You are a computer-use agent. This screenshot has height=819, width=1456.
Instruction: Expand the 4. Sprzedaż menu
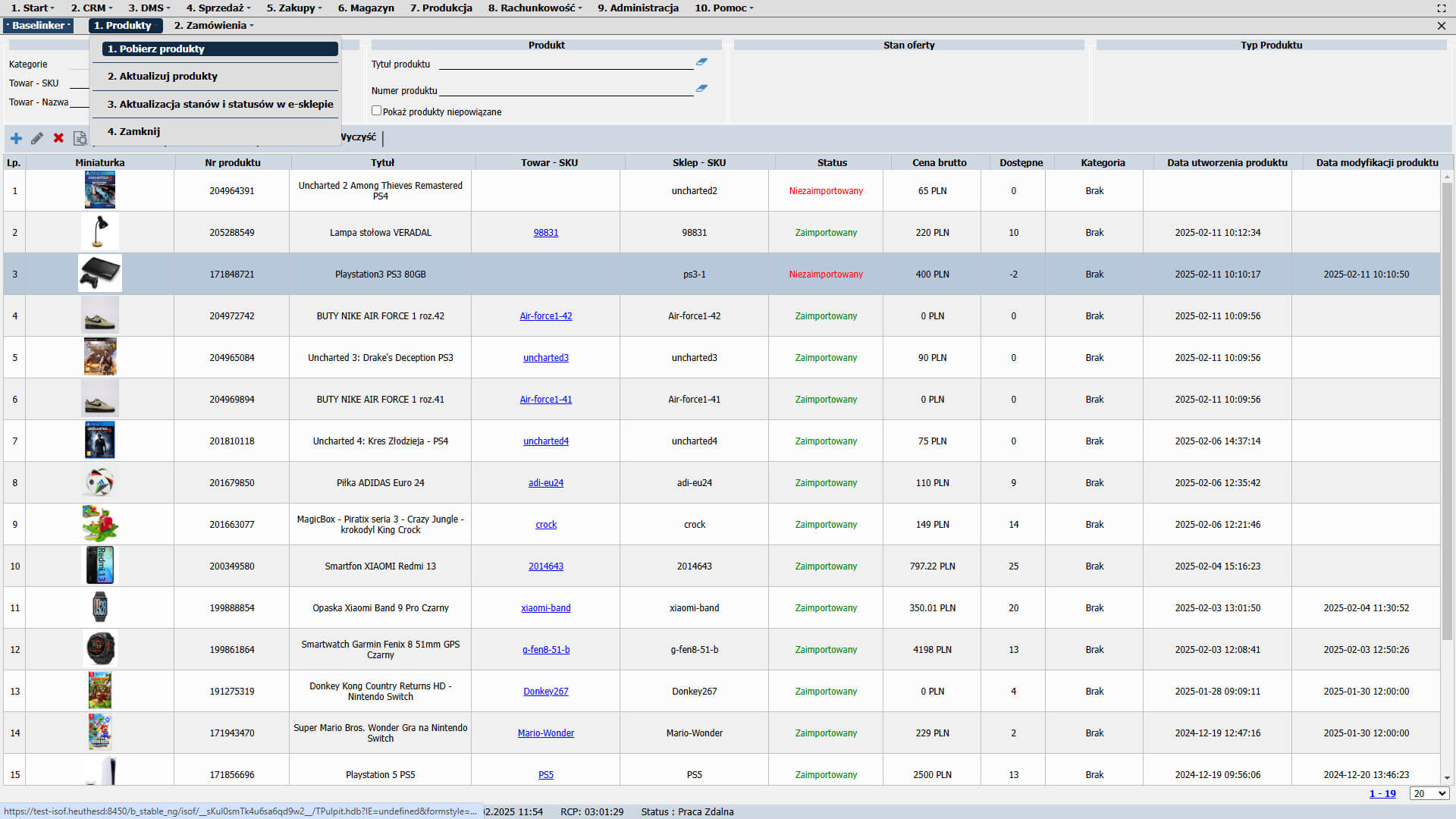pos(218,8)
